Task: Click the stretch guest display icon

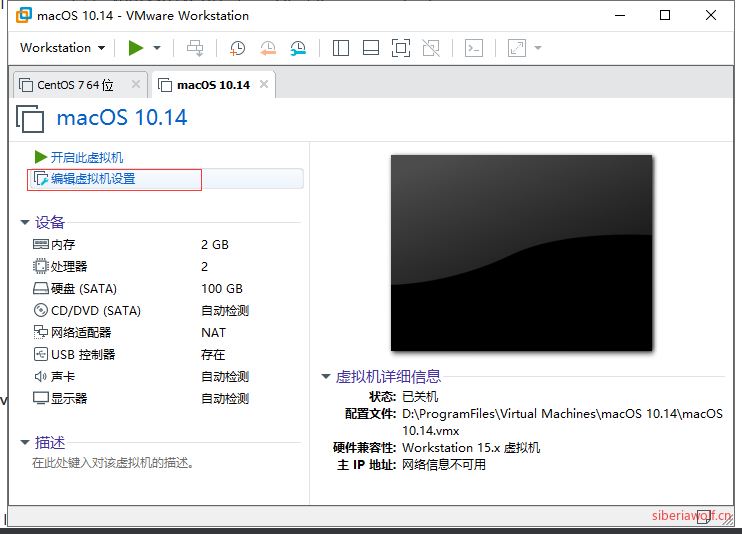Action: (517, 48)
